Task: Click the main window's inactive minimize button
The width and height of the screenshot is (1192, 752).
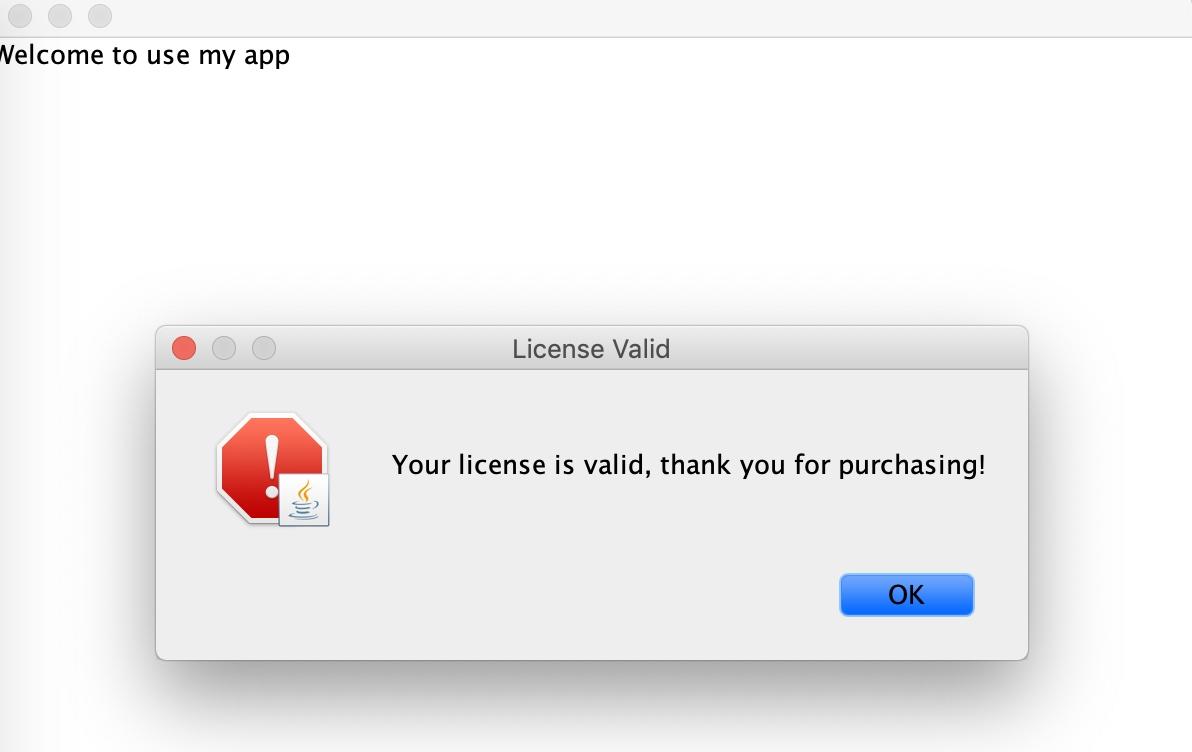Action: coord(60,15)
